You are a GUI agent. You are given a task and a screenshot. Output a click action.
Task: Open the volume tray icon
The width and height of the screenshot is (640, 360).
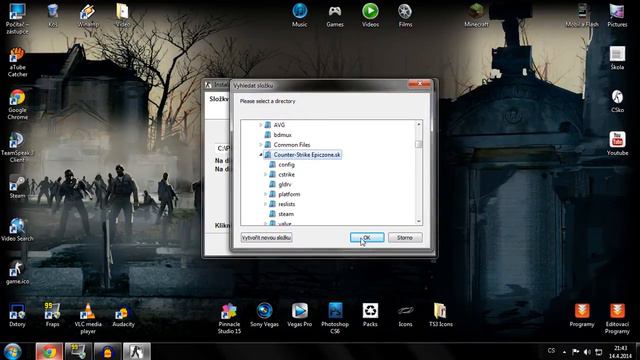coord(587,351)
